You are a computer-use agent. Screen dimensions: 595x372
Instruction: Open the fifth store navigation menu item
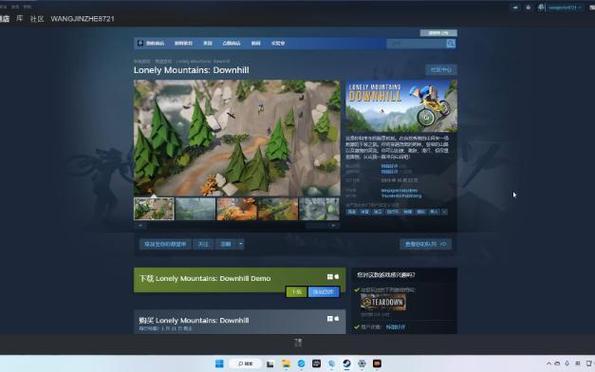pos(256,43)
